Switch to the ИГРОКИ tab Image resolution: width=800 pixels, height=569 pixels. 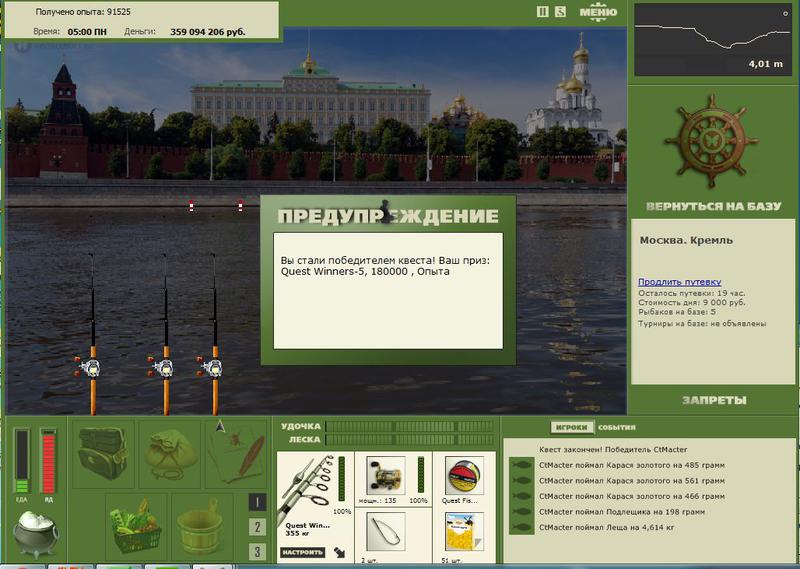click(x=572, y=427)
